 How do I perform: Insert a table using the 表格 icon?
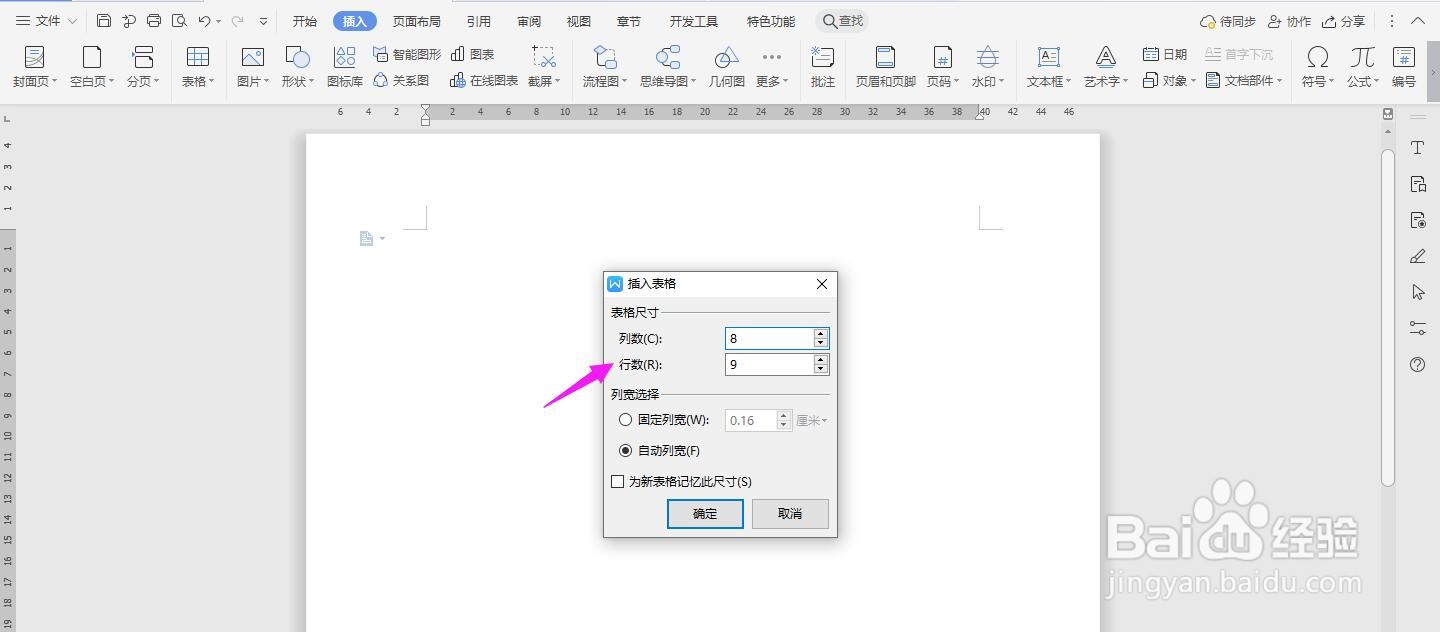pyautogui.click(x=195, y=67)
